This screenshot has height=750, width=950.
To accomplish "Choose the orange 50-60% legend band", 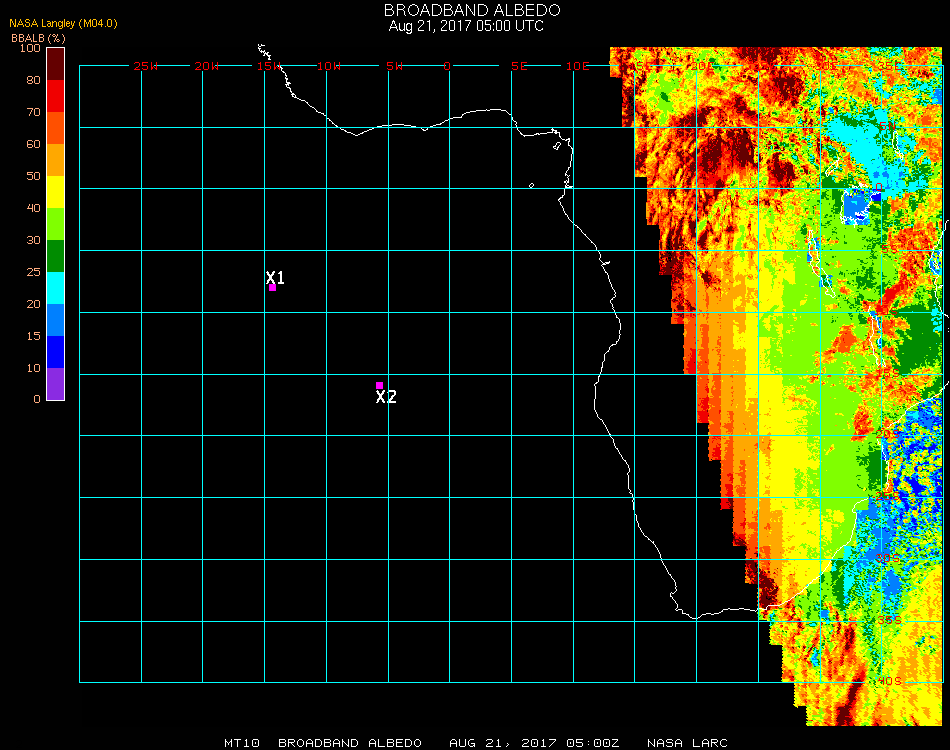I will (55, 159).
